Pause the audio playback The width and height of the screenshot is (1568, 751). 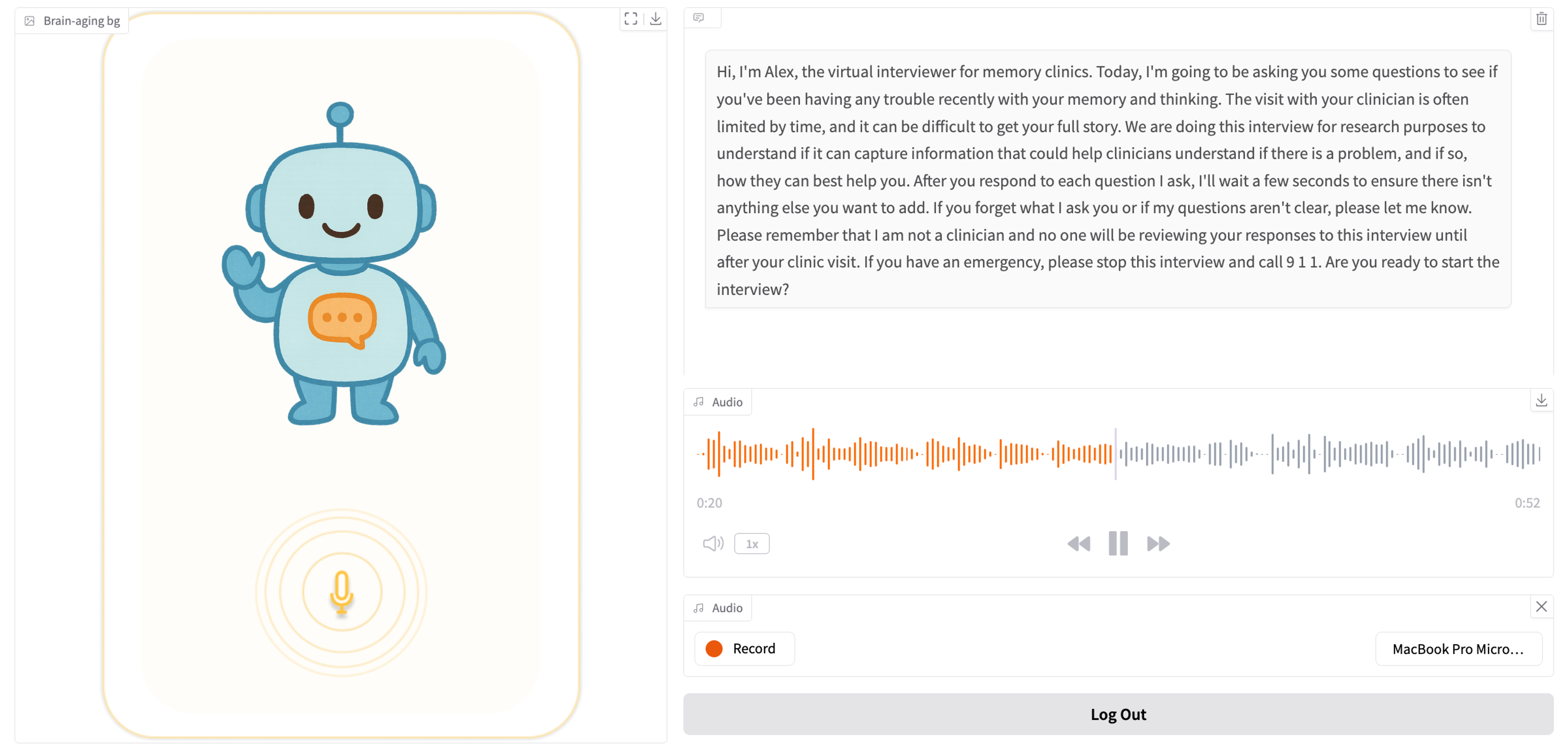pos(1118,543)
